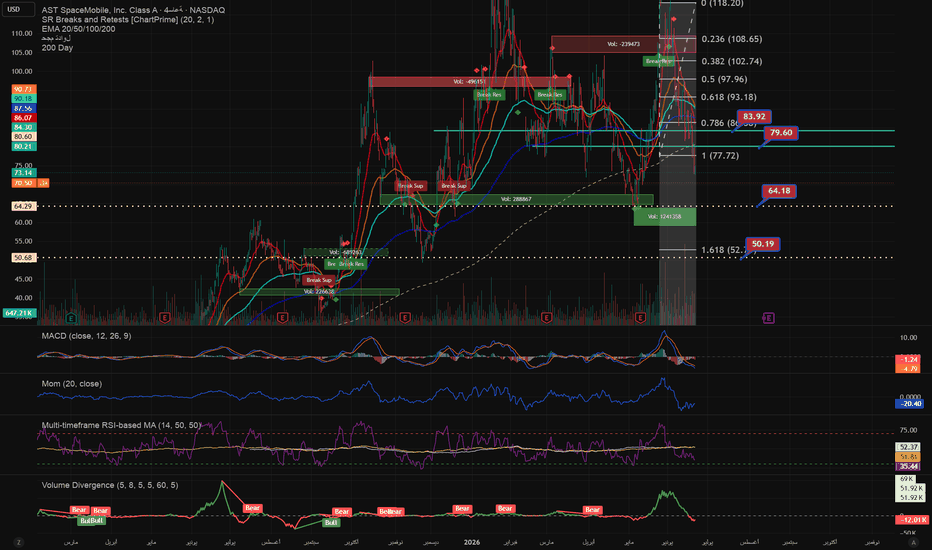The height and width of the screenshot is (550, 932).
Task: Click the 64.18 price callout
Action: [779, 191]
